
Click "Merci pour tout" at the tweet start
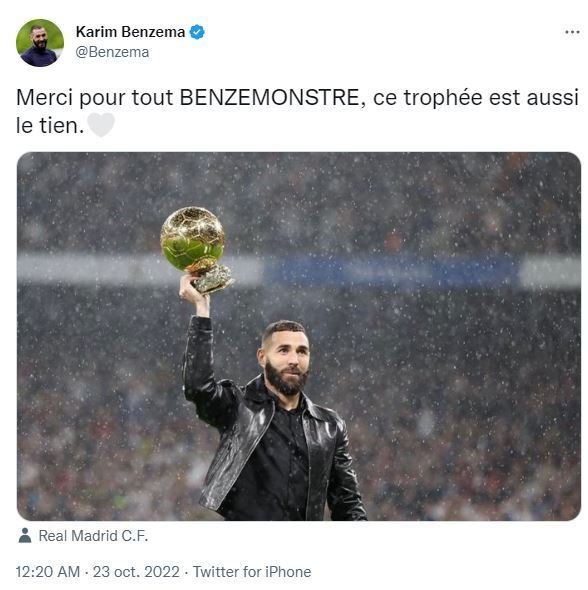pyautogui.click(x=94, y=99)
